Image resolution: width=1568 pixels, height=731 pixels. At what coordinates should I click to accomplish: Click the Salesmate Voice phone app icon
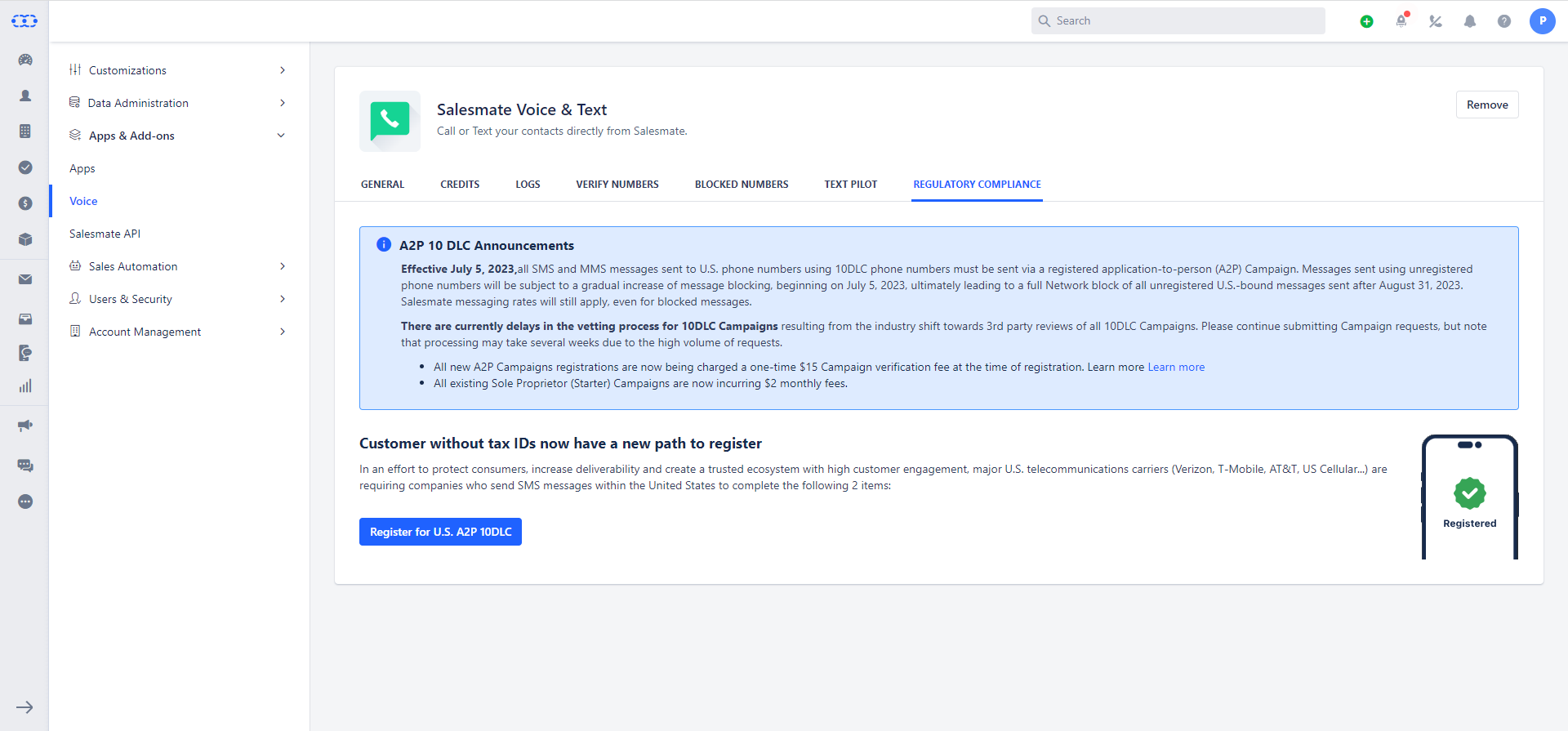390,121
